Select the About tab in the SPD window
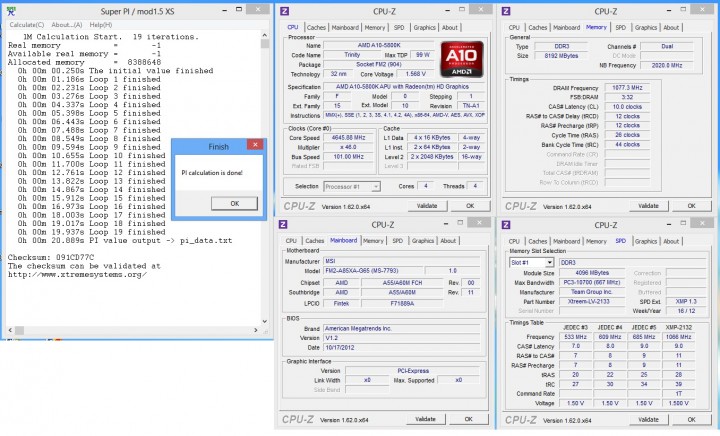 click(x=671, y=241)
